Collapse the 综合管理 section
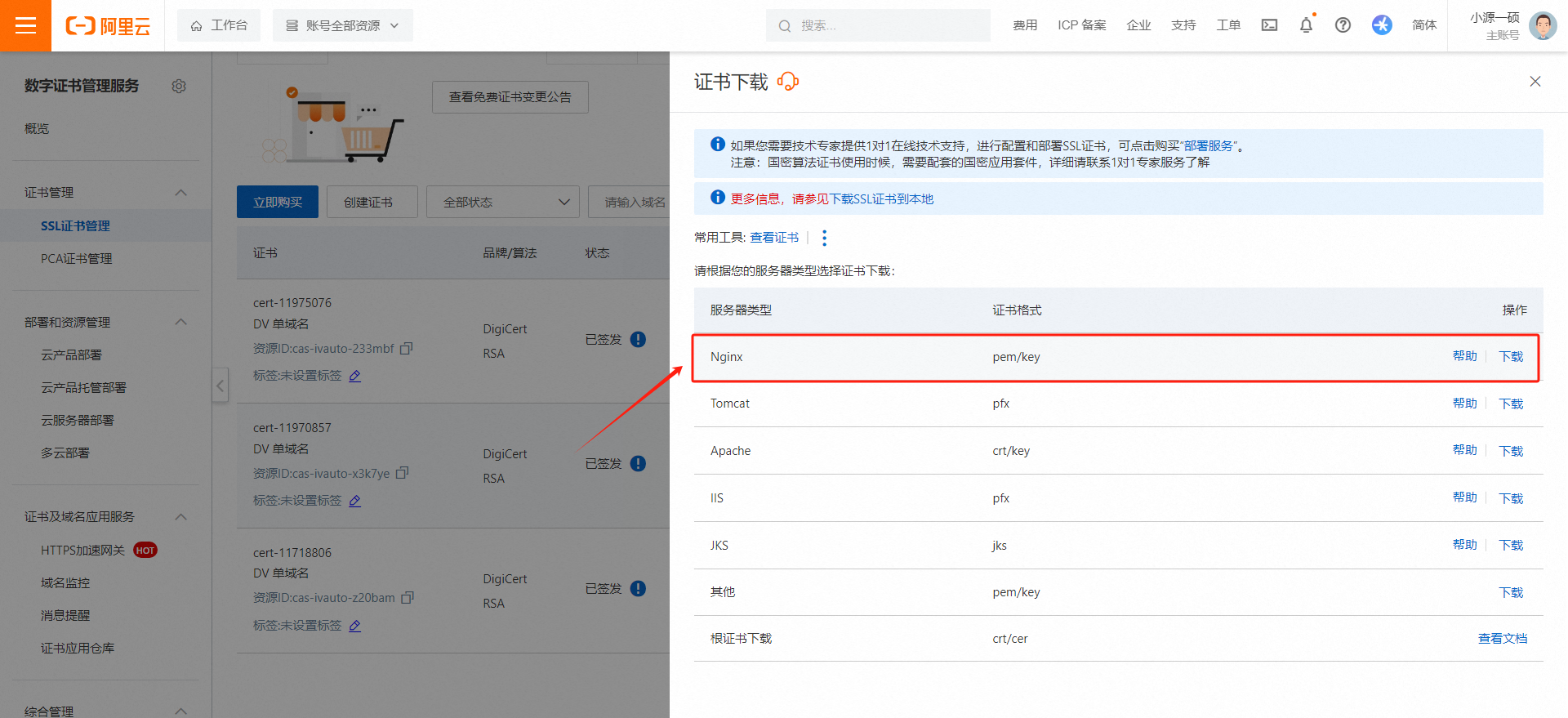The height and width of the screenshot is (718, 1568). click(181, 711)
